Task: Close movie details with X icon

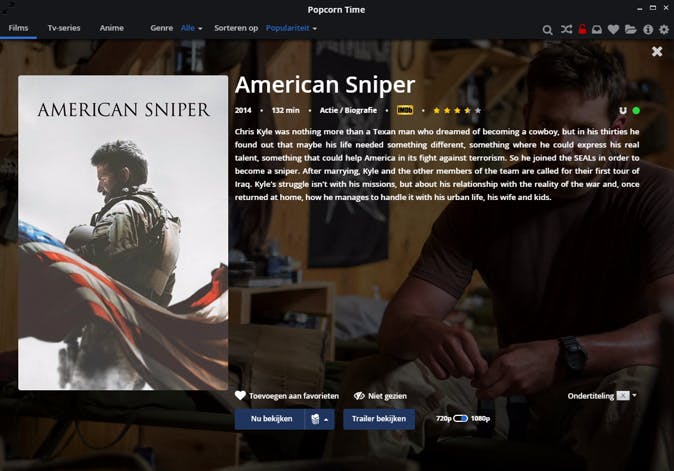Action: click(x=657, y=52)
